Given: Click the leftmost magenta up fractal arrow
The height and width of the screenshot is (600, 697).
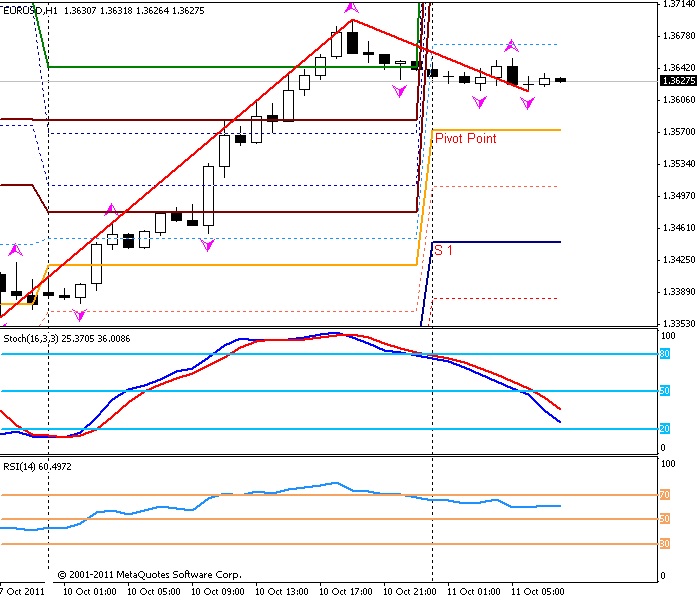Looking at the screenshot, I should pos(15,249).
